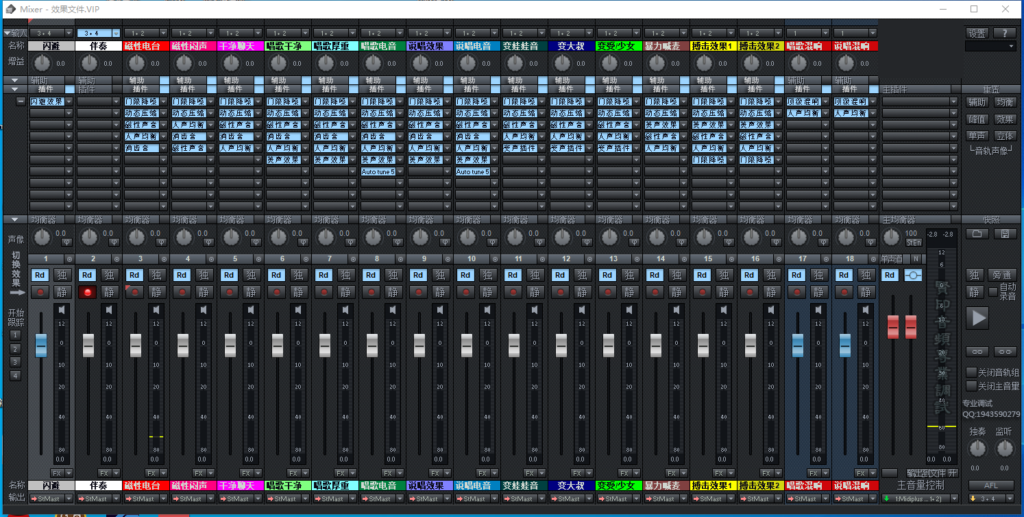Check the 关闭音轨组 checkbox
Viewport: 1024px width, 517px height.
coord(971,372)
